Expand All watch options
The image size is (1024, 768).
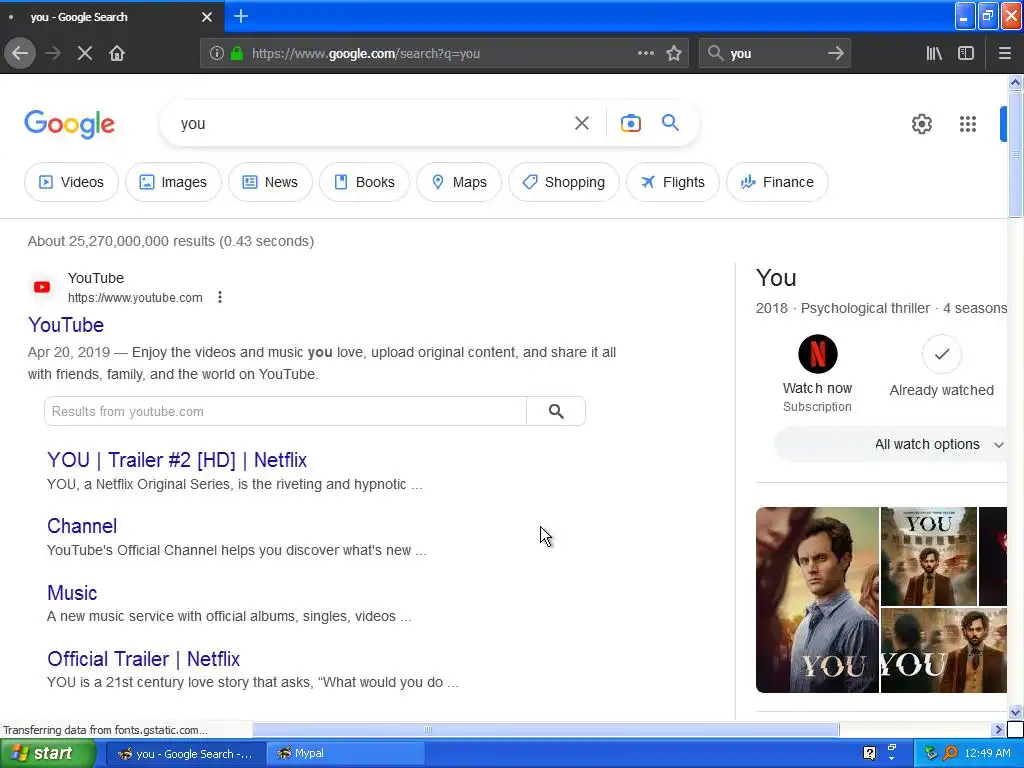891,444
